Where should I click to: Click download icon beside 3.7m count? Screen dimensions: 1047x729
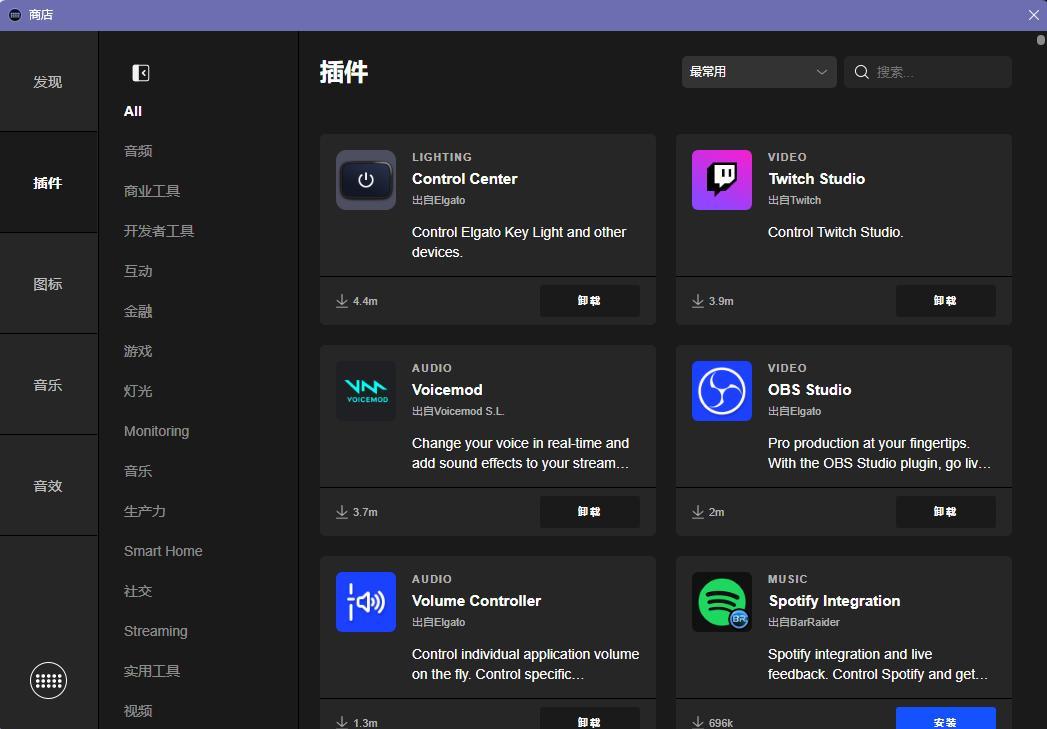(342, 512)
